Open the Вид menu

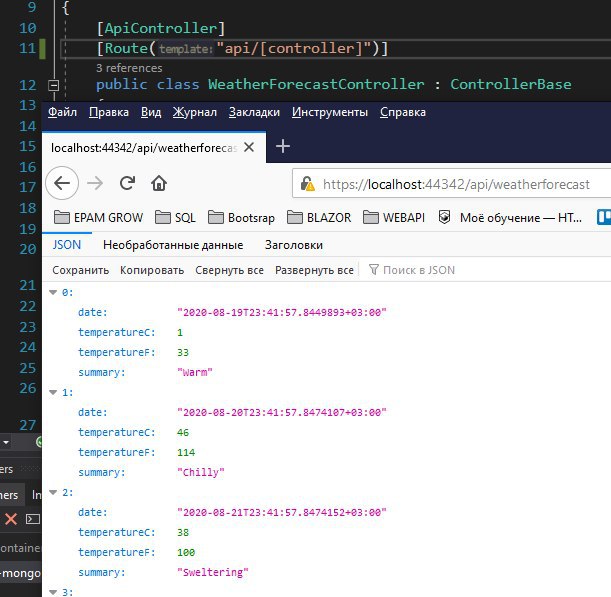point(151,112)
